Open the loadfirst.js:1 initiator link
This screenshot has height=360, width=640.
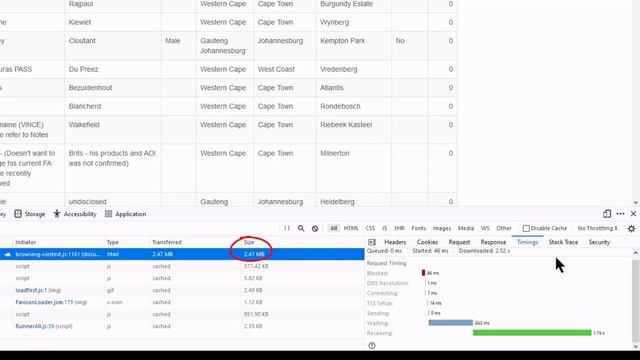click(31, 290)
